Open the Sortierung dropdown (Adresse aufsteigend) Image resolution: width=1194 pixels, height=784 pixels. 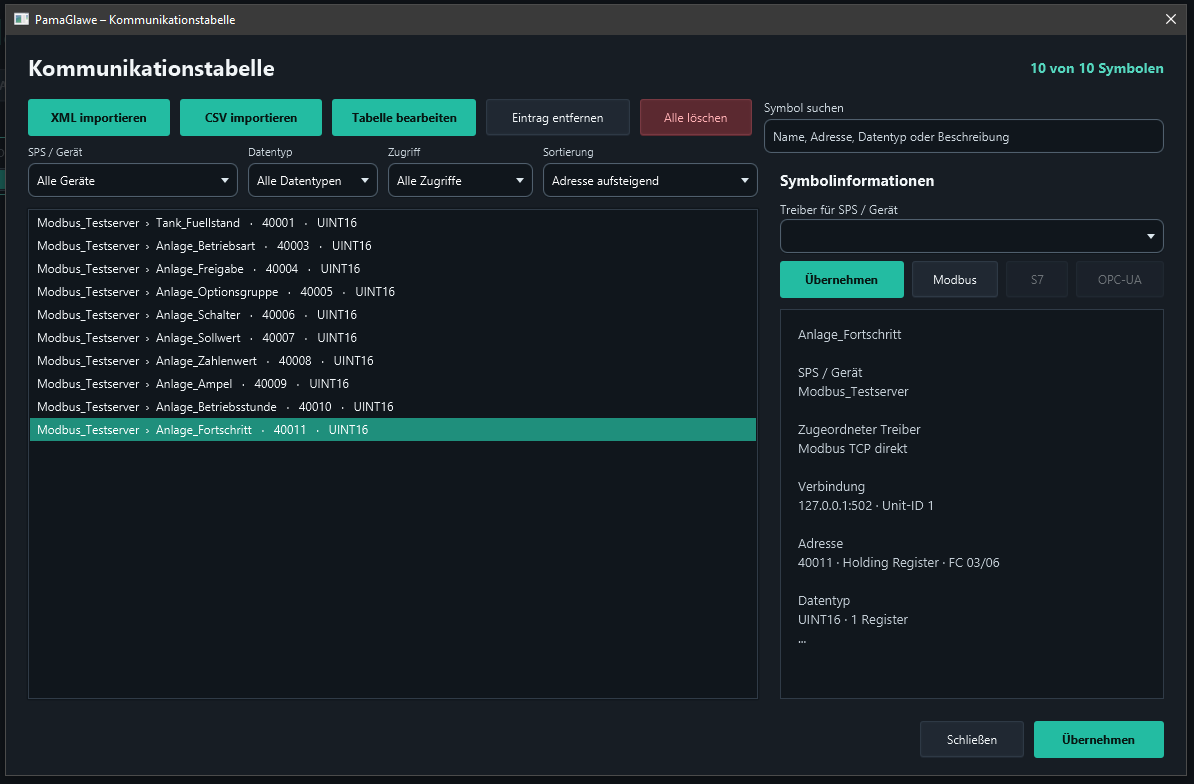[650, 181]
